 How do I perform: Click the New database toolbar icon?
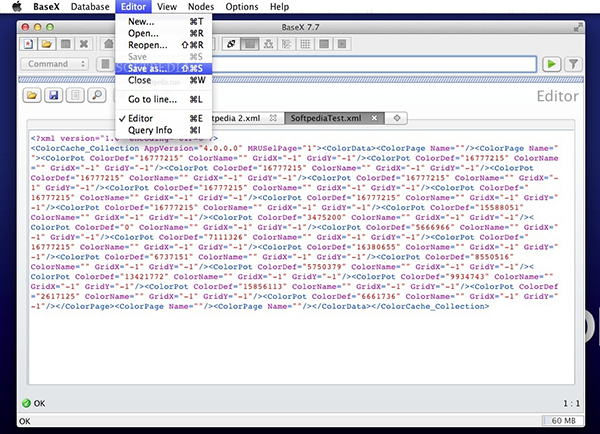click(x=28, y=44)
